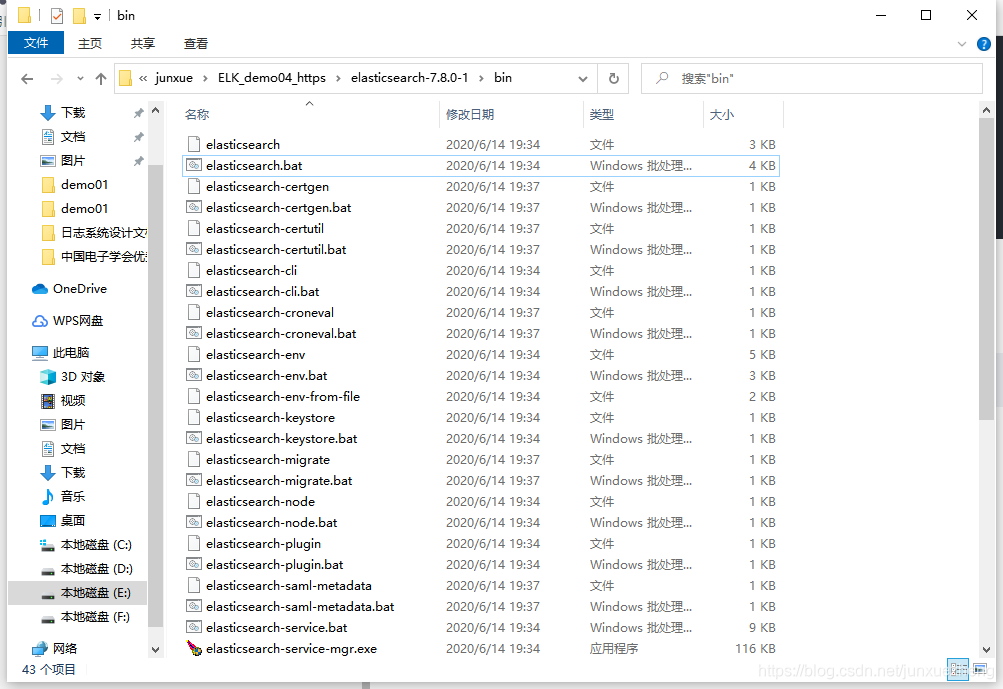Open recent locations dropdown arrow
The height and width of the screenshot is (689, 1003).
pos(80,79)
